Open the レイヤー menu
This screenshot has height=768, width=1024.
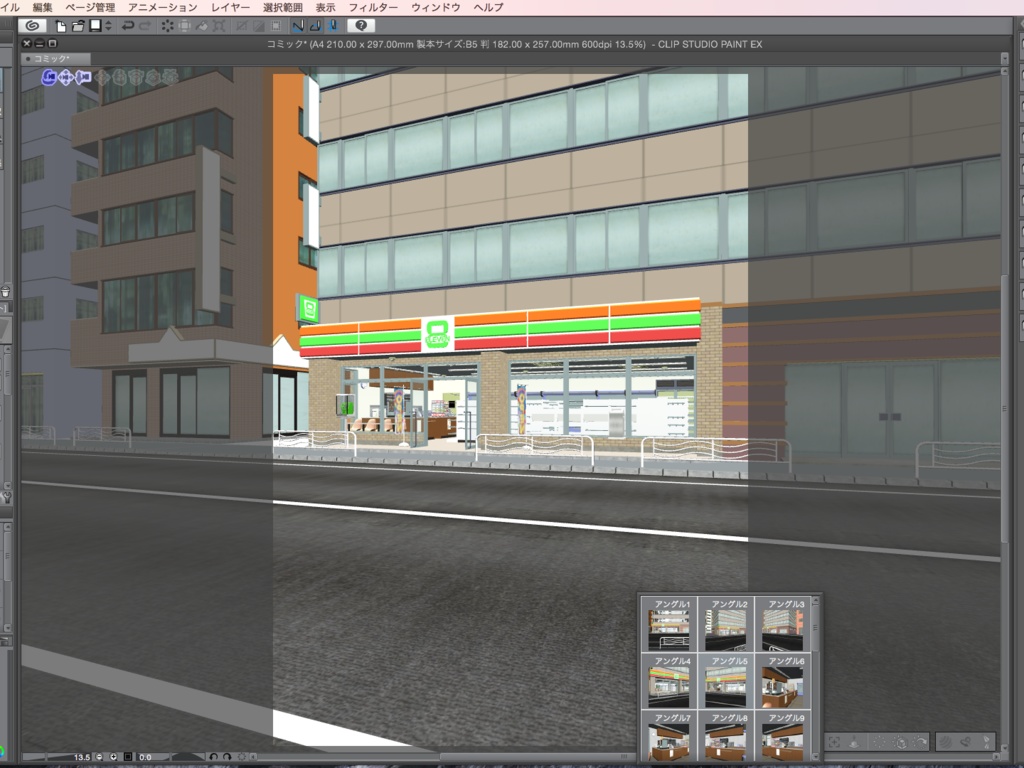(230, 7)
